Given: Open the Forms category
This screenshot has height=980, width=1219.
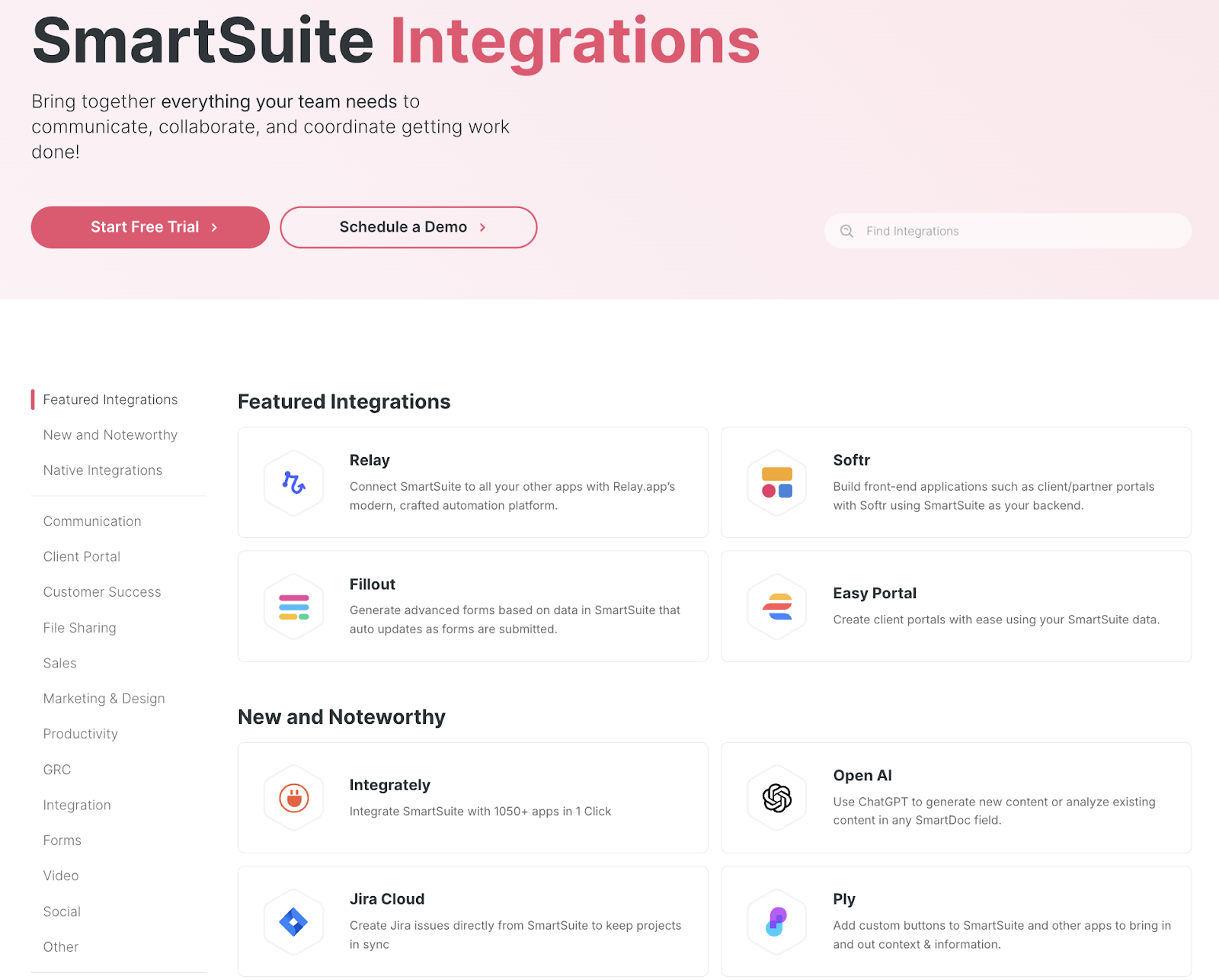Looking at the screenshot, I should click(62, 841).
